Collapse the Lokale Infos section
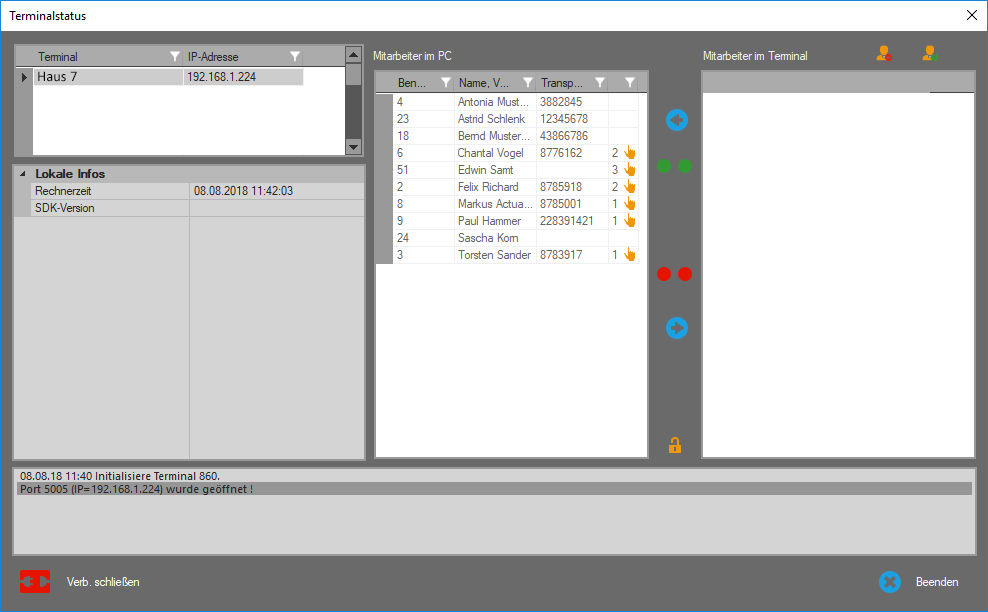 (x=23, y=174)
